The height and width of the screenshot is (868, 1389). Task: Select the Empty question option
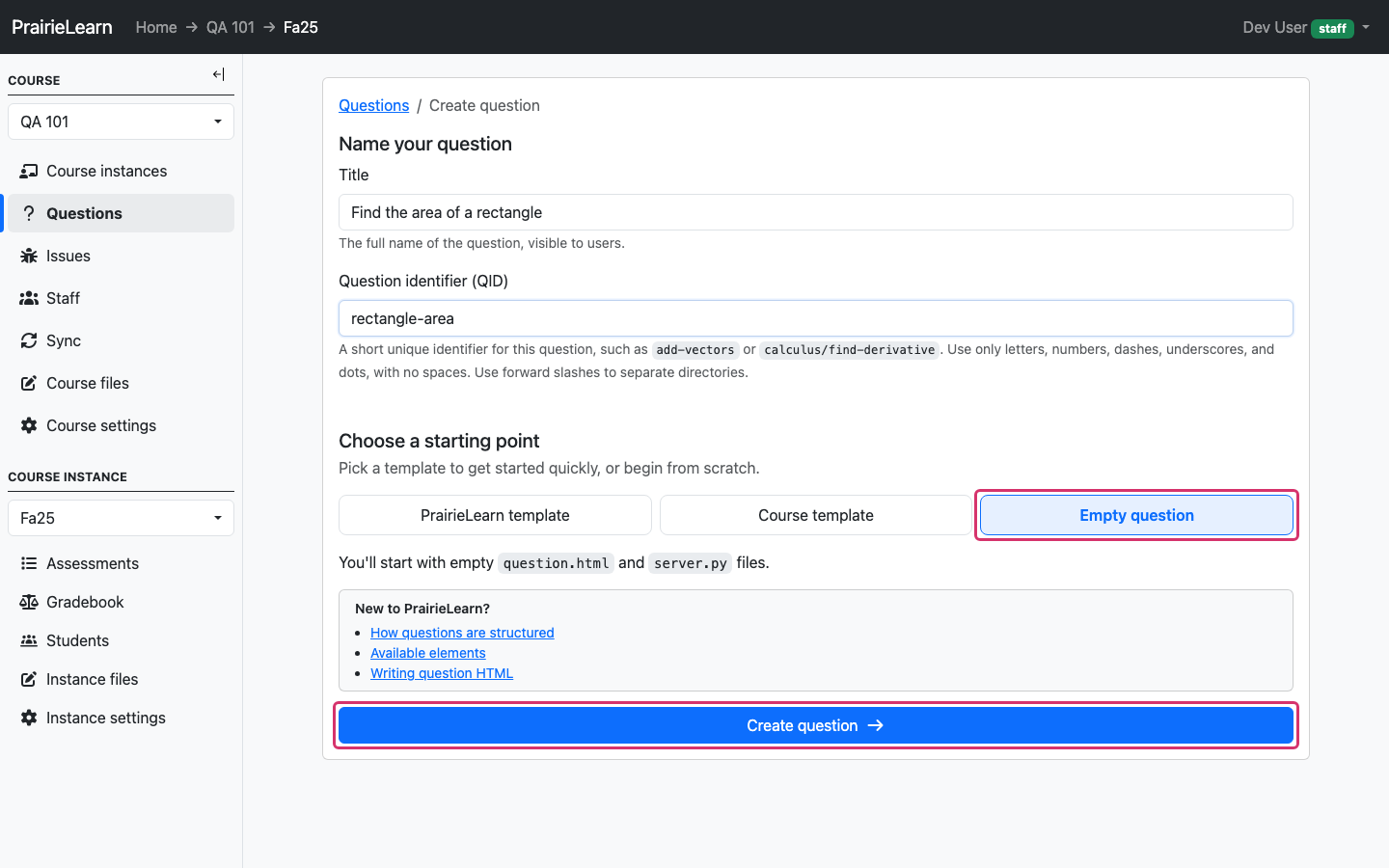pos(1136,515)
